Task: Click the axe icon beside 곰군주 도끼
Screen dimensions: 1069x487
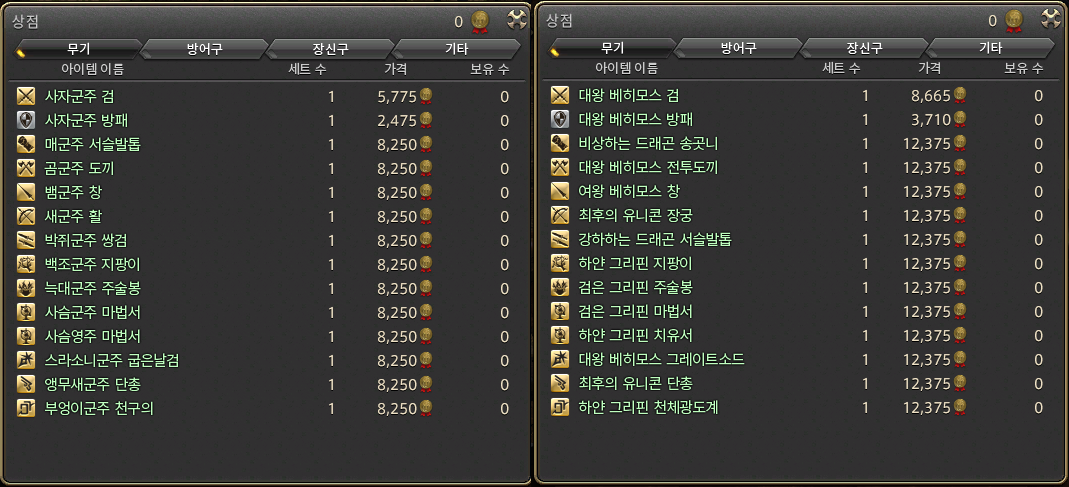Action: click(26, 168)
